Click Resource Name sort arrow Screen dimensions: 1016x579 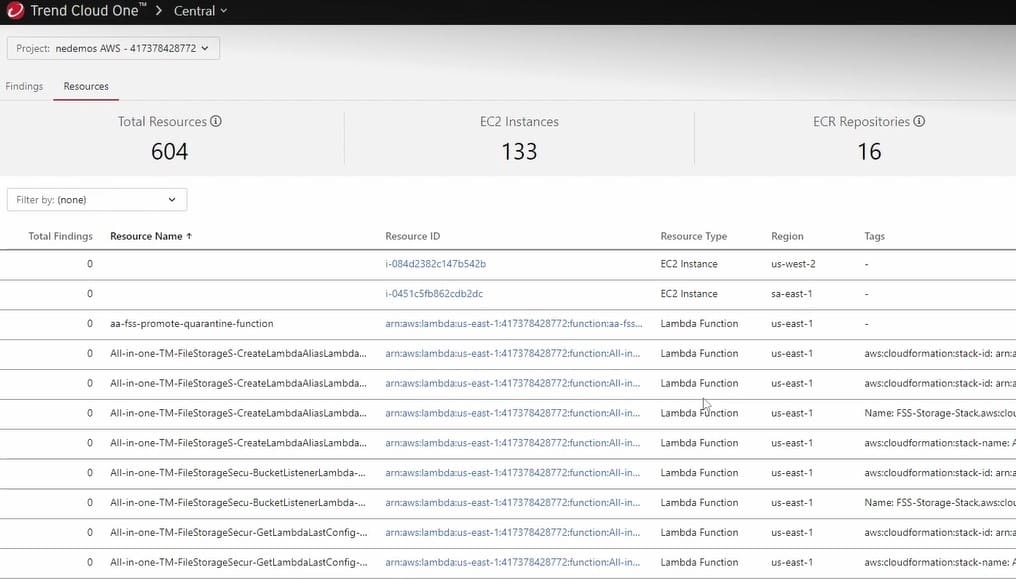click(189, 237)
